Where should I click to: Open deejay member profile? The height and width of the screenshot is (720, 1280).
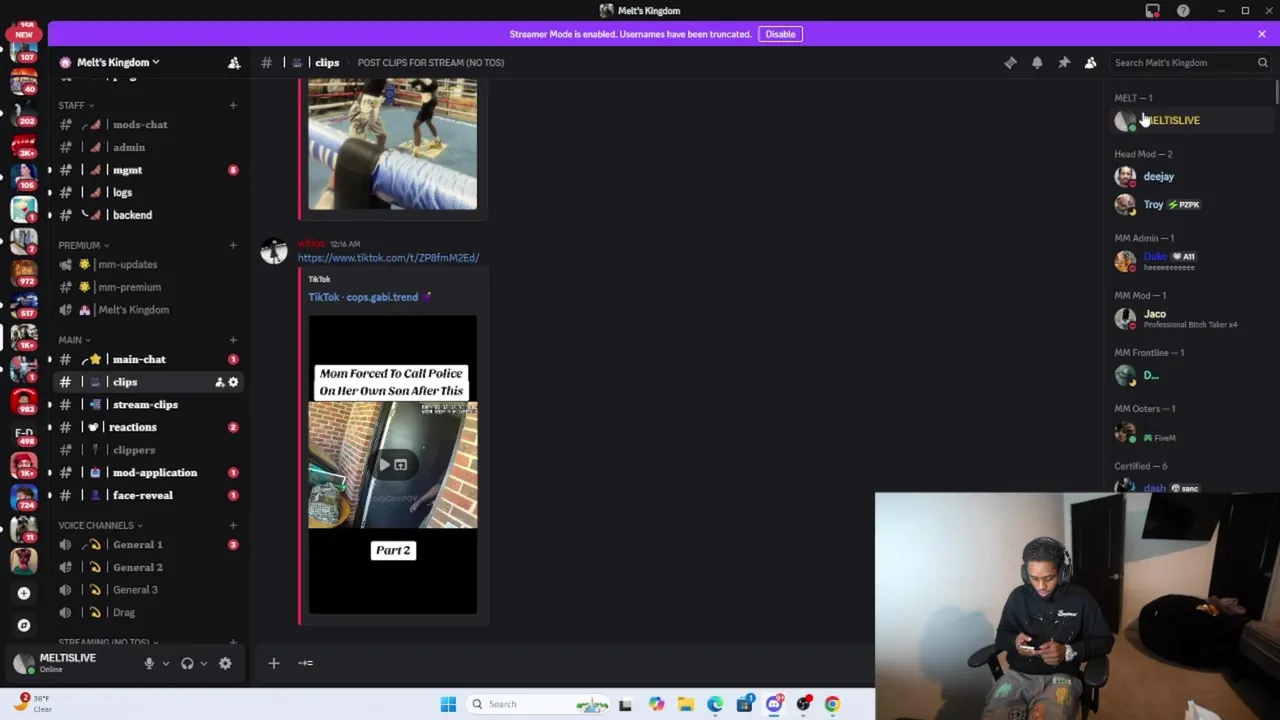pyautogui.click(x=1190, y=176)
